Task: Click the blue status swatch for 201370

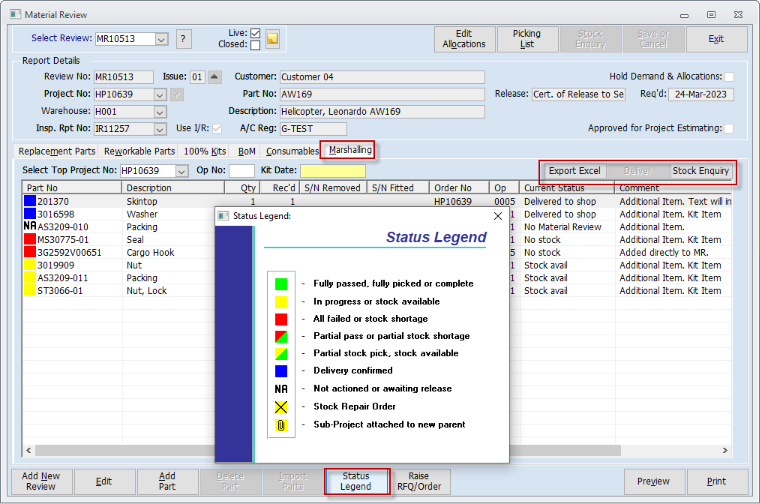Action: coord(29,201)
